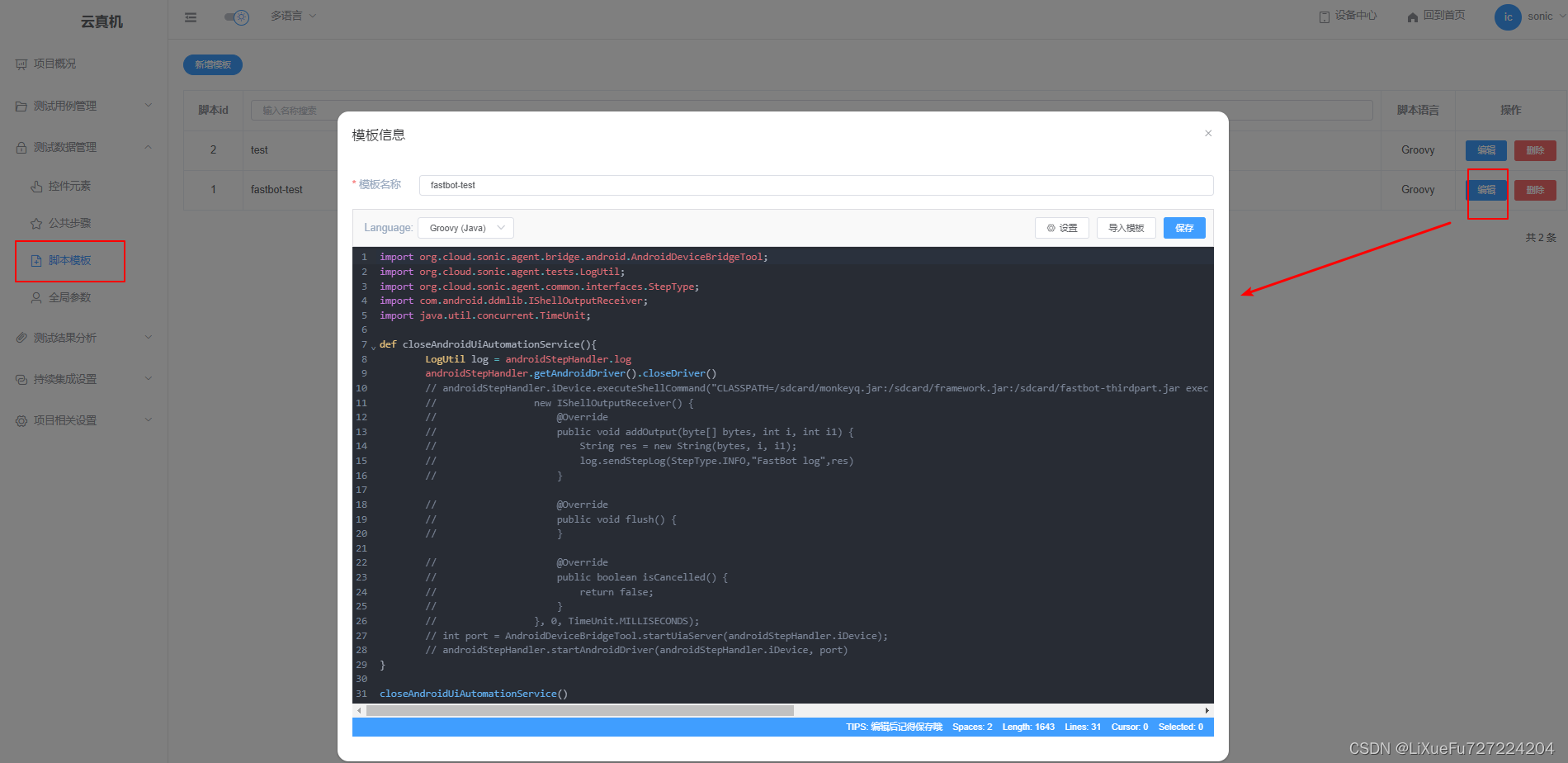Image resolution: width=1568 pixels, height=763 pixels.
Task: Click the 设置 settings button
Action: click(1062, 228)
